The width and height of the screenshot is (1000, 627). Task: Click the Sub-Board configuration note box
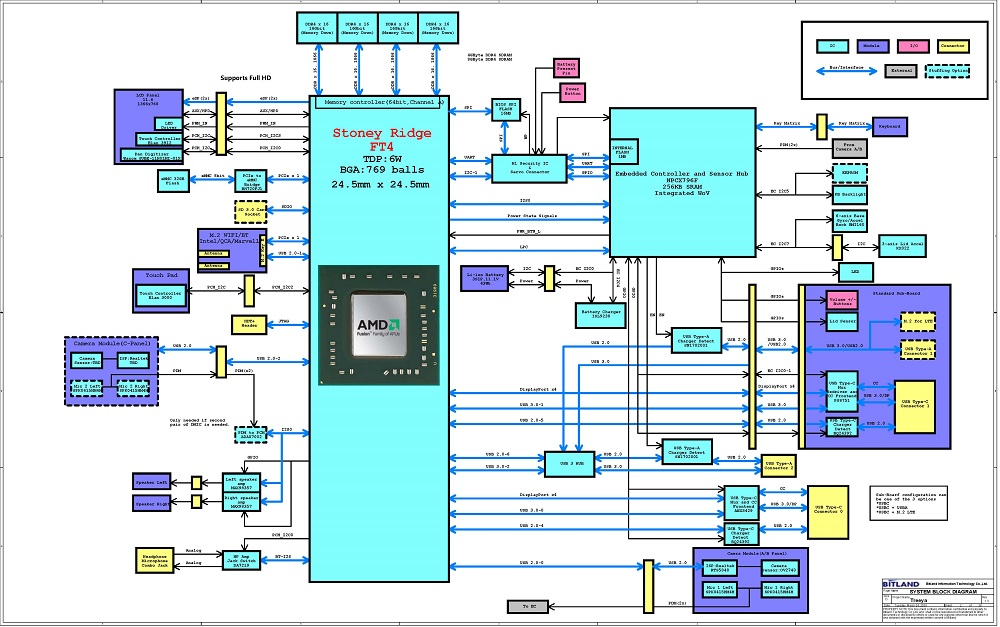coord(908,504)
